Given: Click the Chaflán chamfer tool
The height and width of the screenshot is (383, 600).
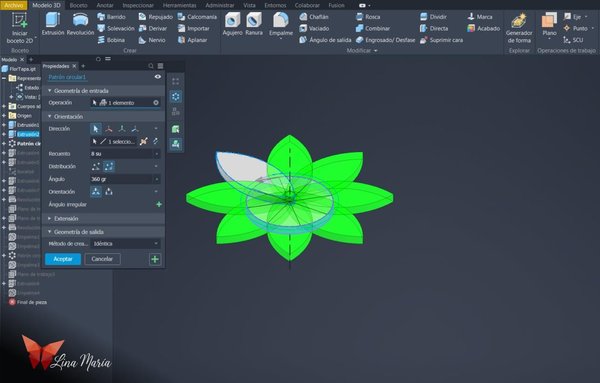Looking at the screenshot, I should (314, 17).
